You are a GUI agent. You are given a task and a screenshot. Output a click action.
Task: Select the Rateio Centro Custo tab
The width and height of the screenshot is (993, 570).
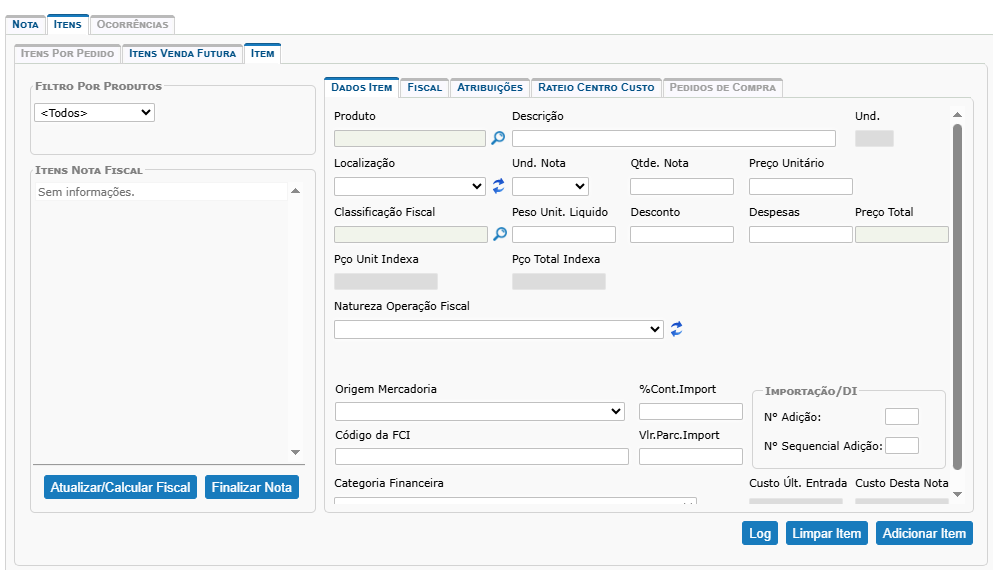(x=596, y=88)
